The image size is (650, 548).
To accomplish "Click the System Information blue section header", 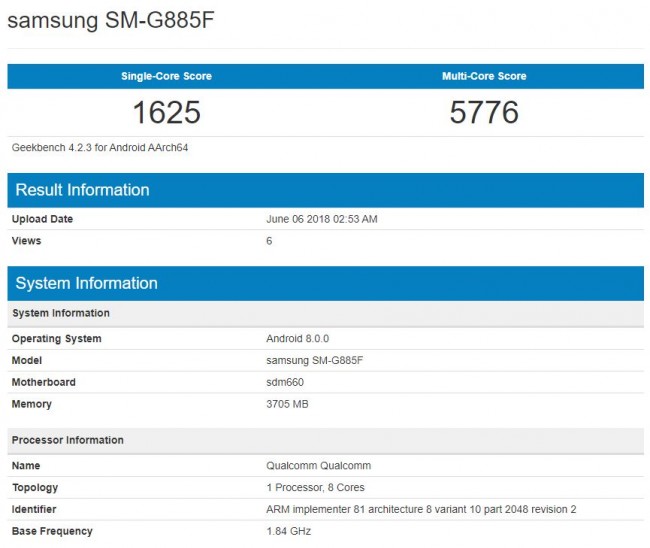I will click(86, 283).
